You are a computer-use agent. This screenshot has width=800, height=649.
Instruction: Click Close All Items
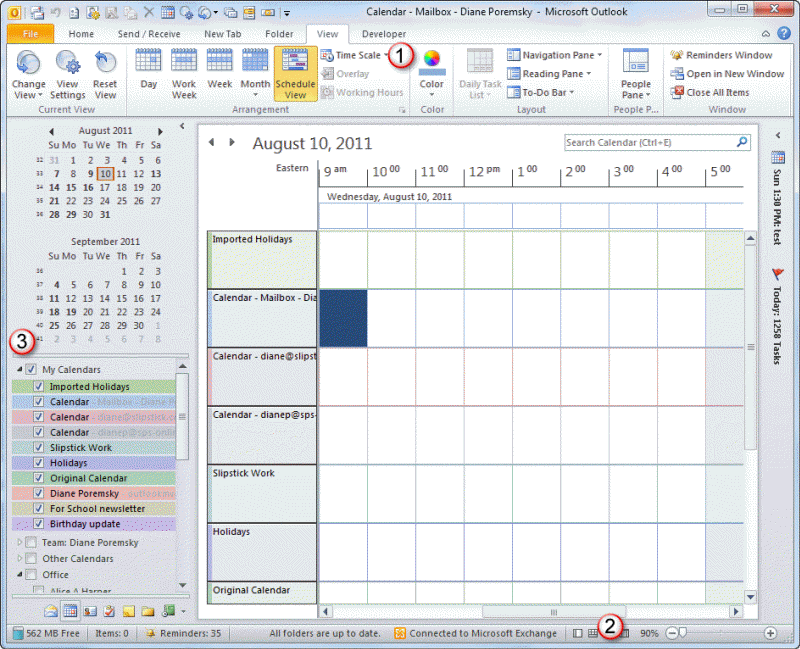click(710, 92)
